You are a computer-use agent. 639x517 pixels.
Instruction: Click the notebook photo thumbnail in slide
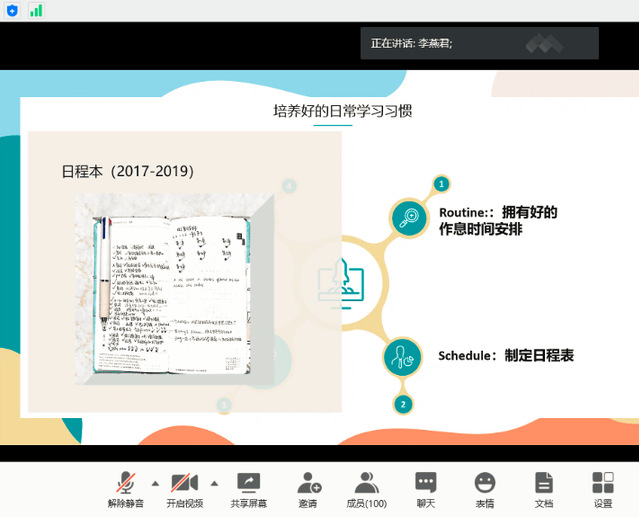tap(175, 286)
